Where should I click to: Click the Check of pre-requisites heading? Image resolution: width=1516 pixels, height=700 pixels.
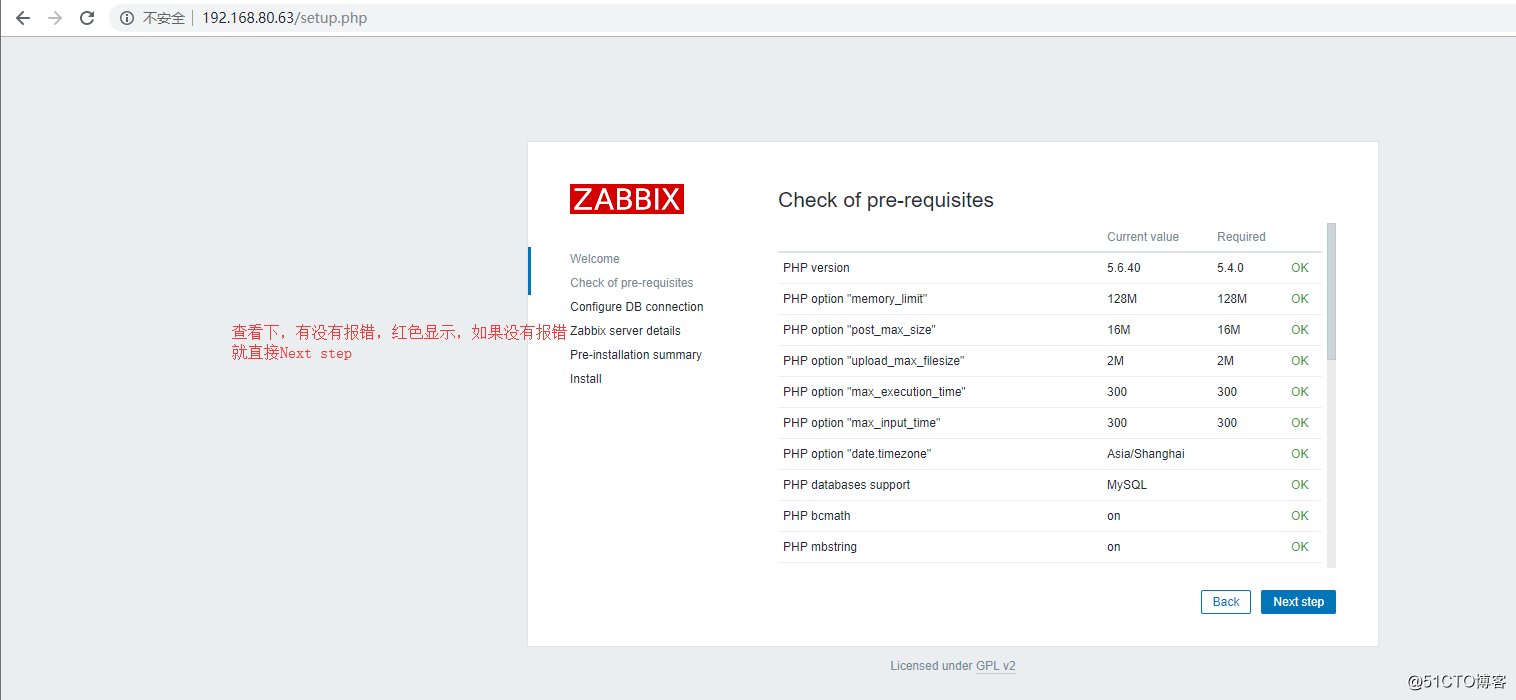point(886,200)
